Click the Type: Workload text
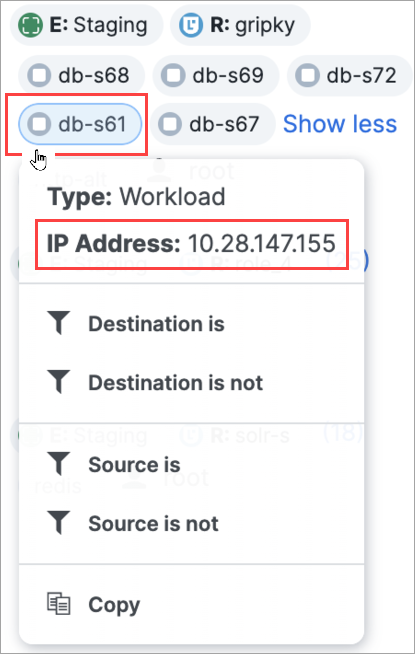This screenshot has height=654, width=415. (136, 196)
